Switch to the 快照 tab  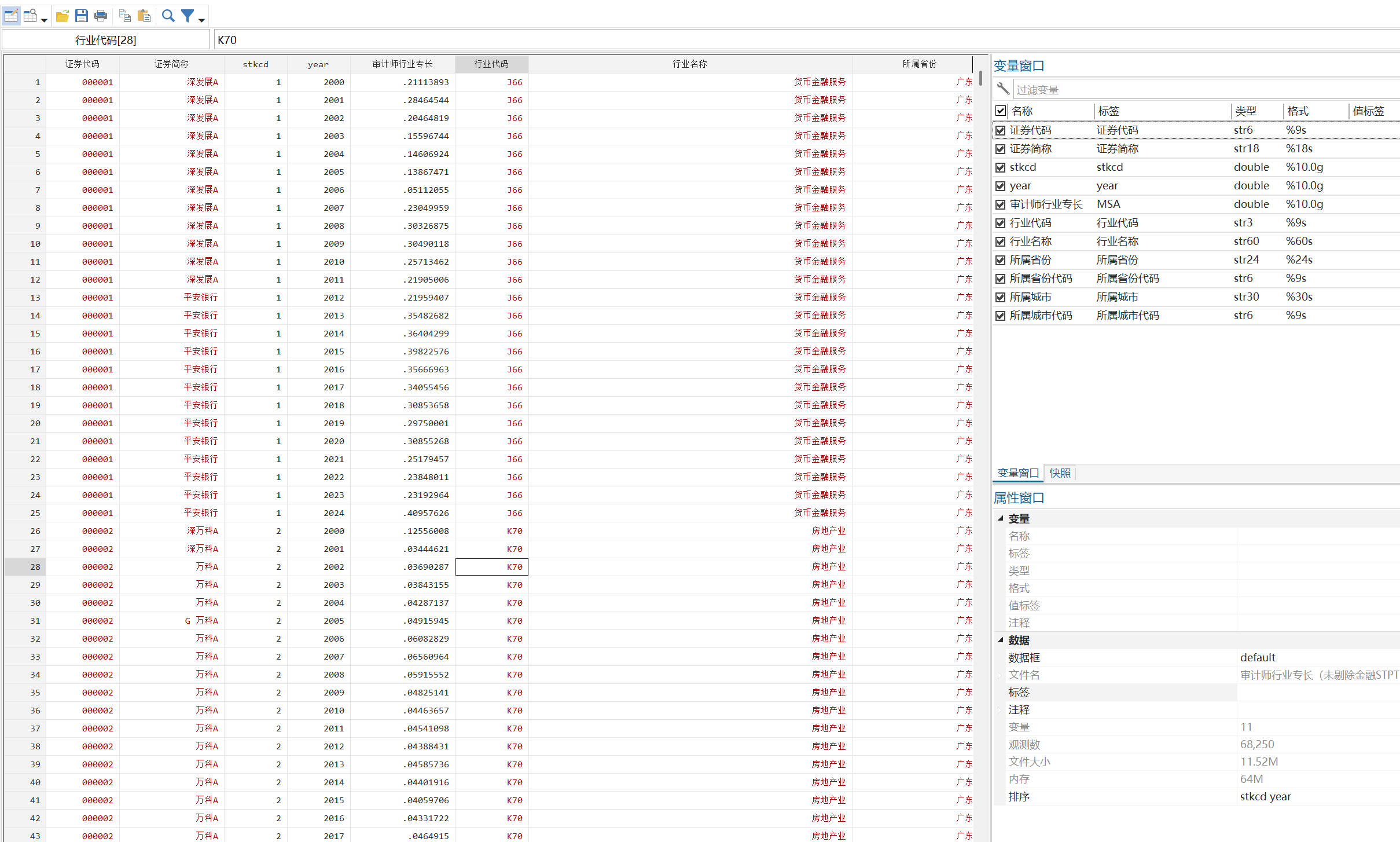[1060, 473]
